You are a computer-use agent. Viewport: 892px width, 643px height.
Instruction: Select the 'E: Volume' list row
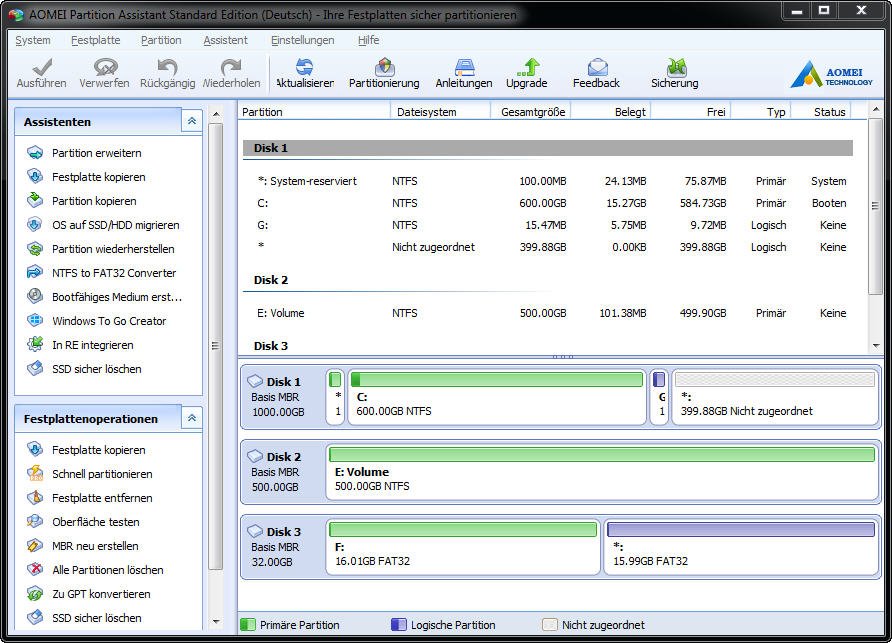548,313
